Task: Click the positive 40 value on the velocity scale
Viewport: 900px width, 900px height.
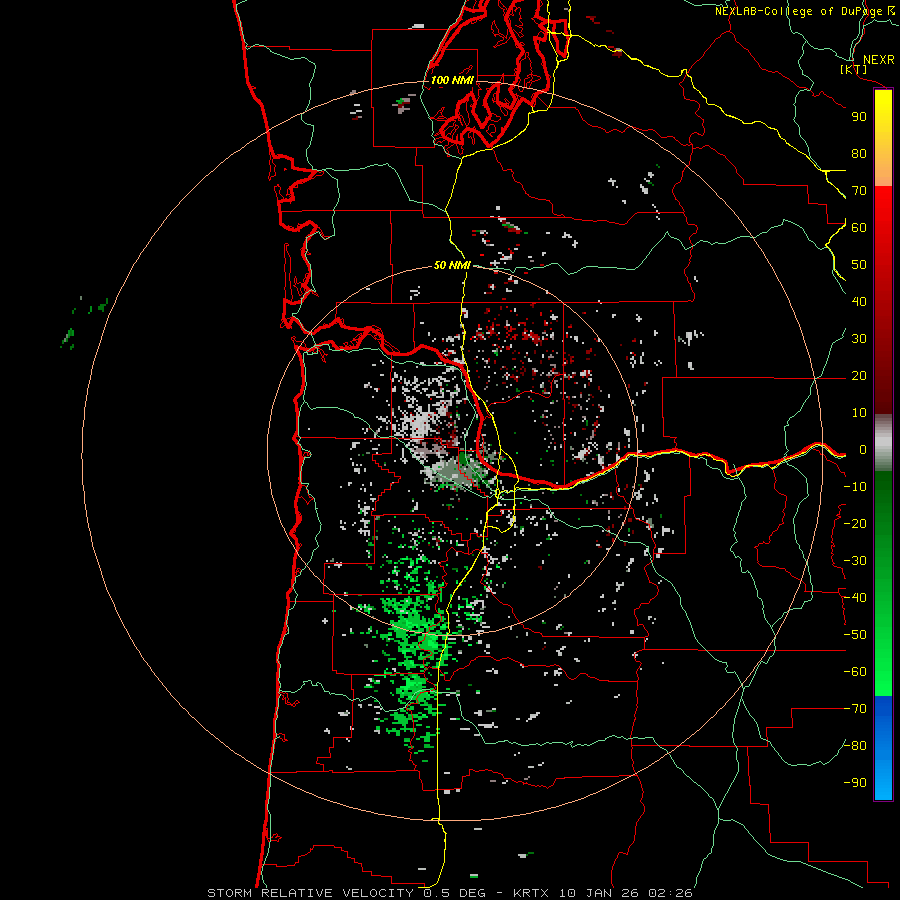Action: pos(859,301)
